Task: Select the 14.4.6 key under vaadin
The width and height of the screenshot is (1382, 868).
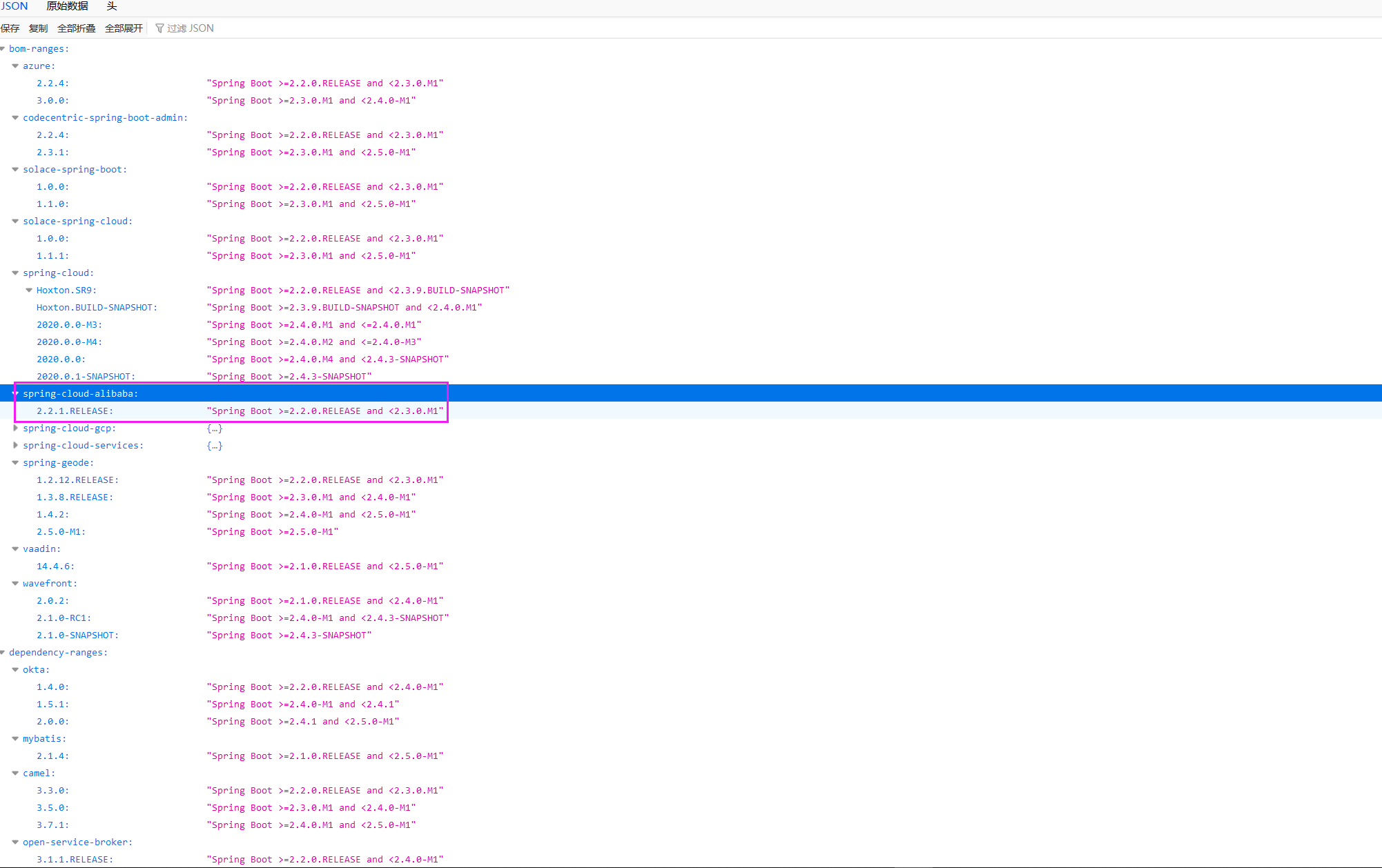Action: 55,566
